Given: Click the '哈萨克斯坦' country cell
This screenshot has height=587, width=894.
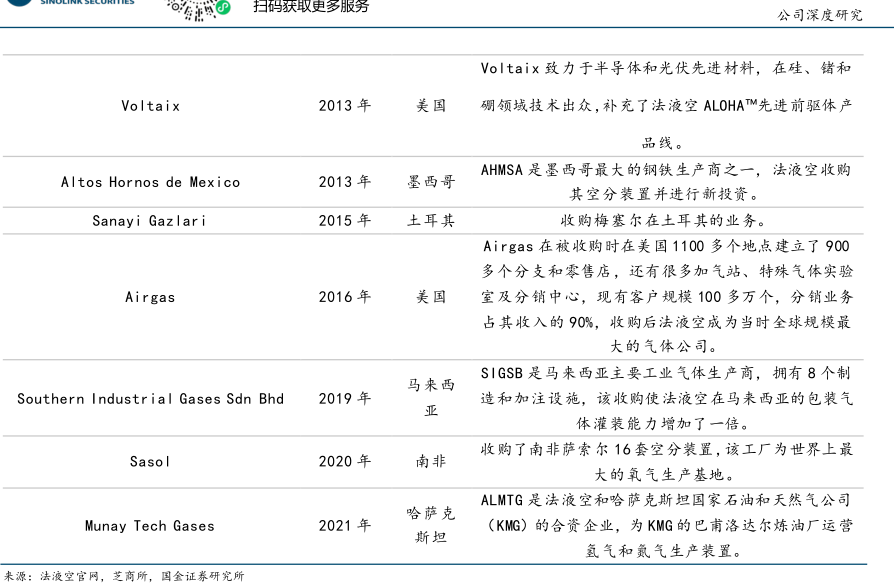Looking at the screenshot, I should point(431,525).
